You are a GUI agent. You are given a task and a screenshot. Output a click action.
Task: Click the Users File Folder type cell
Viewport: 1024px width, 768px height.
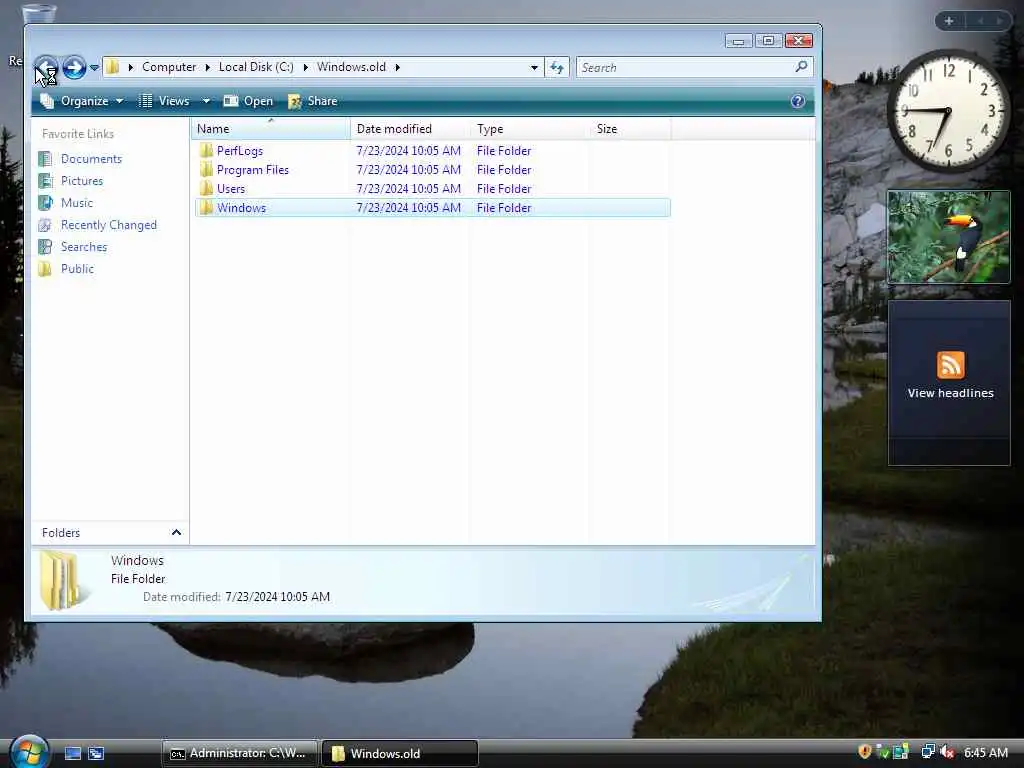[504, 189]
